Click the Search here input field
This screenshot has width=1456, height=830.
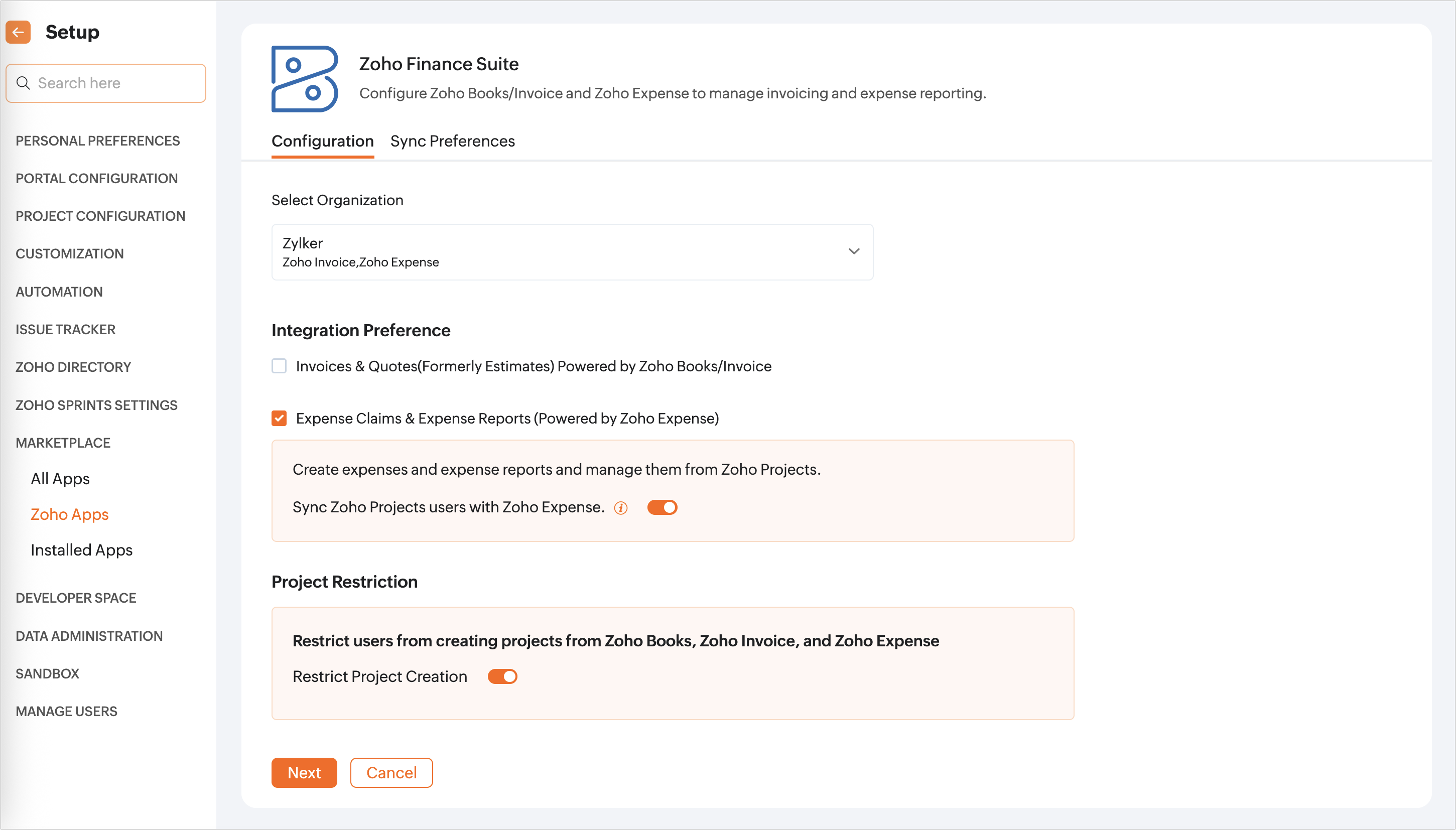pyautogui.click(x=114, y=83)
